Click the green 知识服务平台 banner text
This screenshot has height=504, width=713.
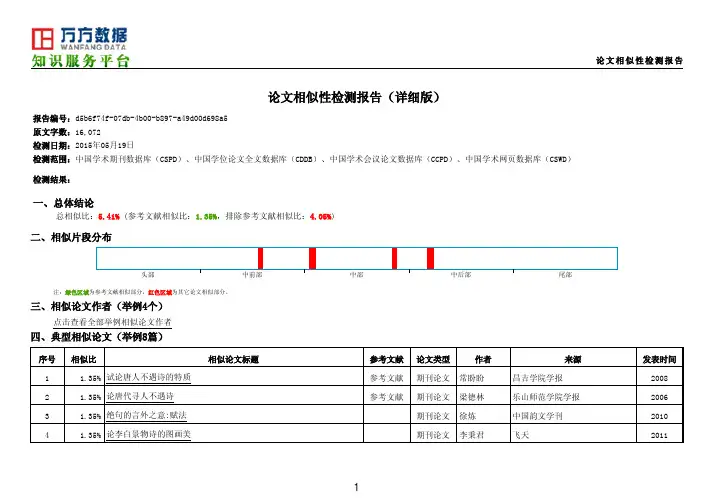click(80, 62)
